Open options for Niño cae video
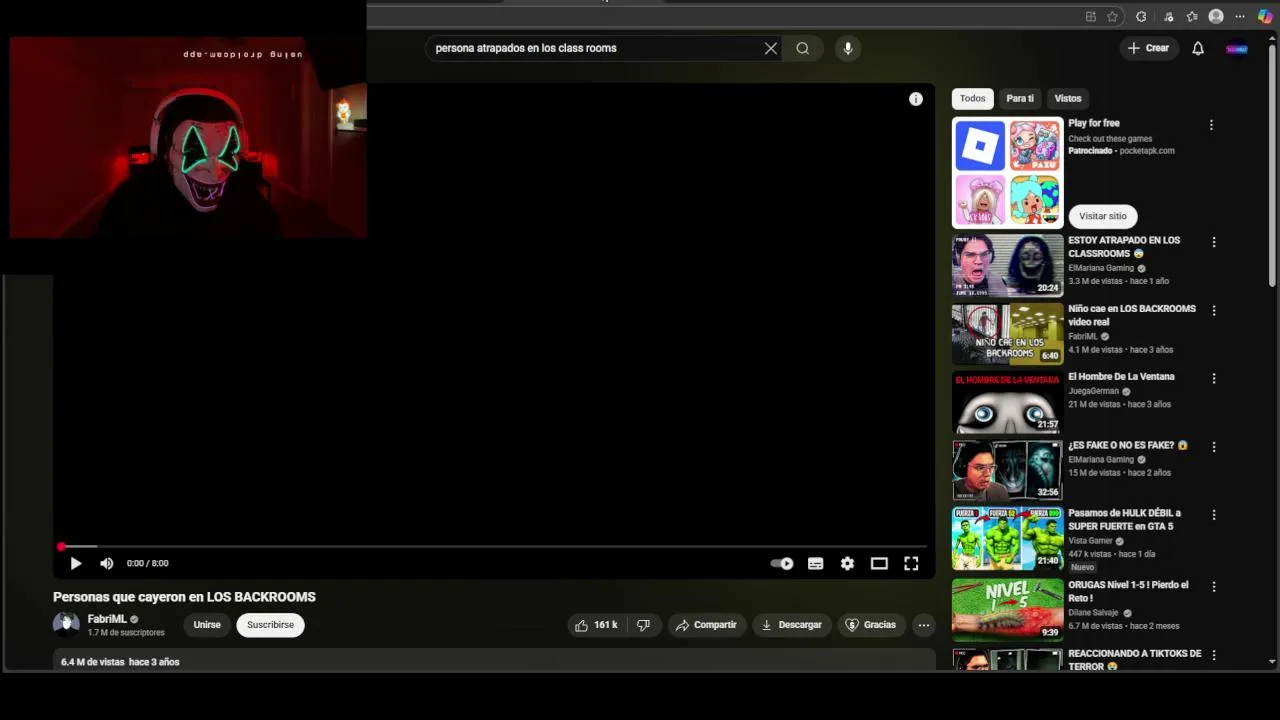The image size is (1280, 720). coord(1214,311)
